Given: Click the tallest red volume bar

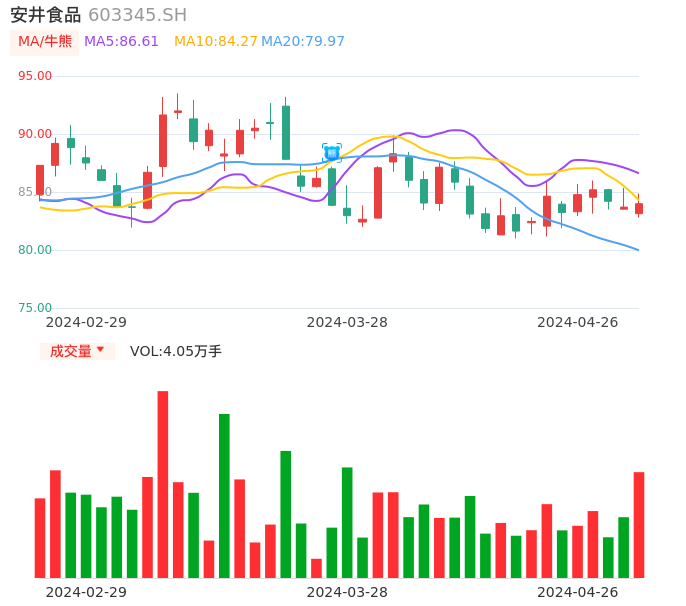Looking at the screenshot, I should pos(163,484).
